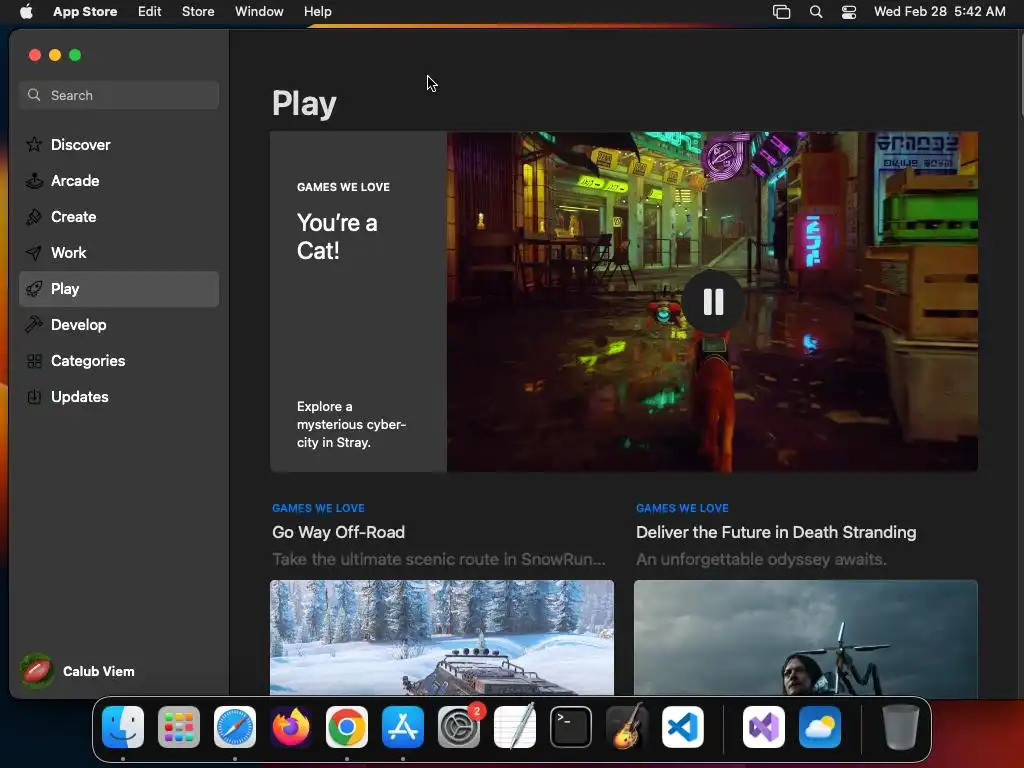The image size is (1024, 768).
Task: Open System Settings from the Dock
Action: pos(459,727)
